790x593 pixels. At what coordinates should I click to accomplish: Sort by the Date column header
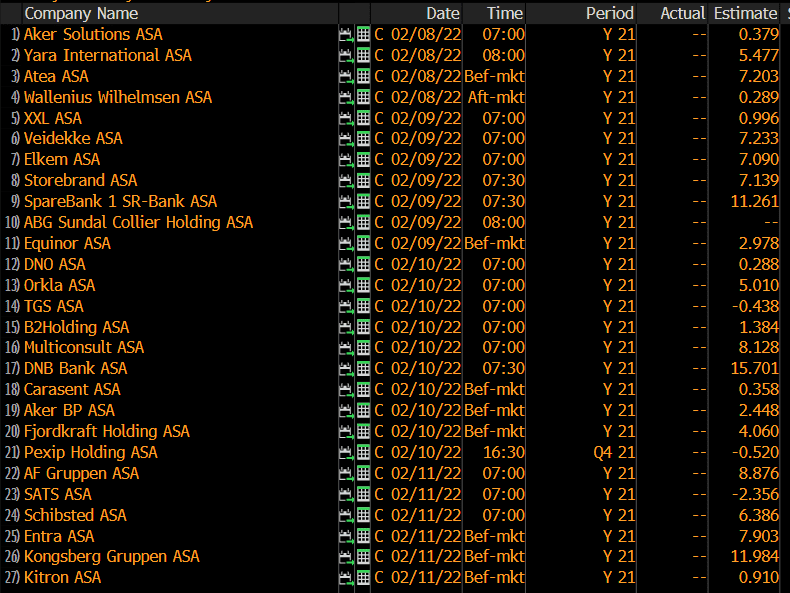coord(443,14)
